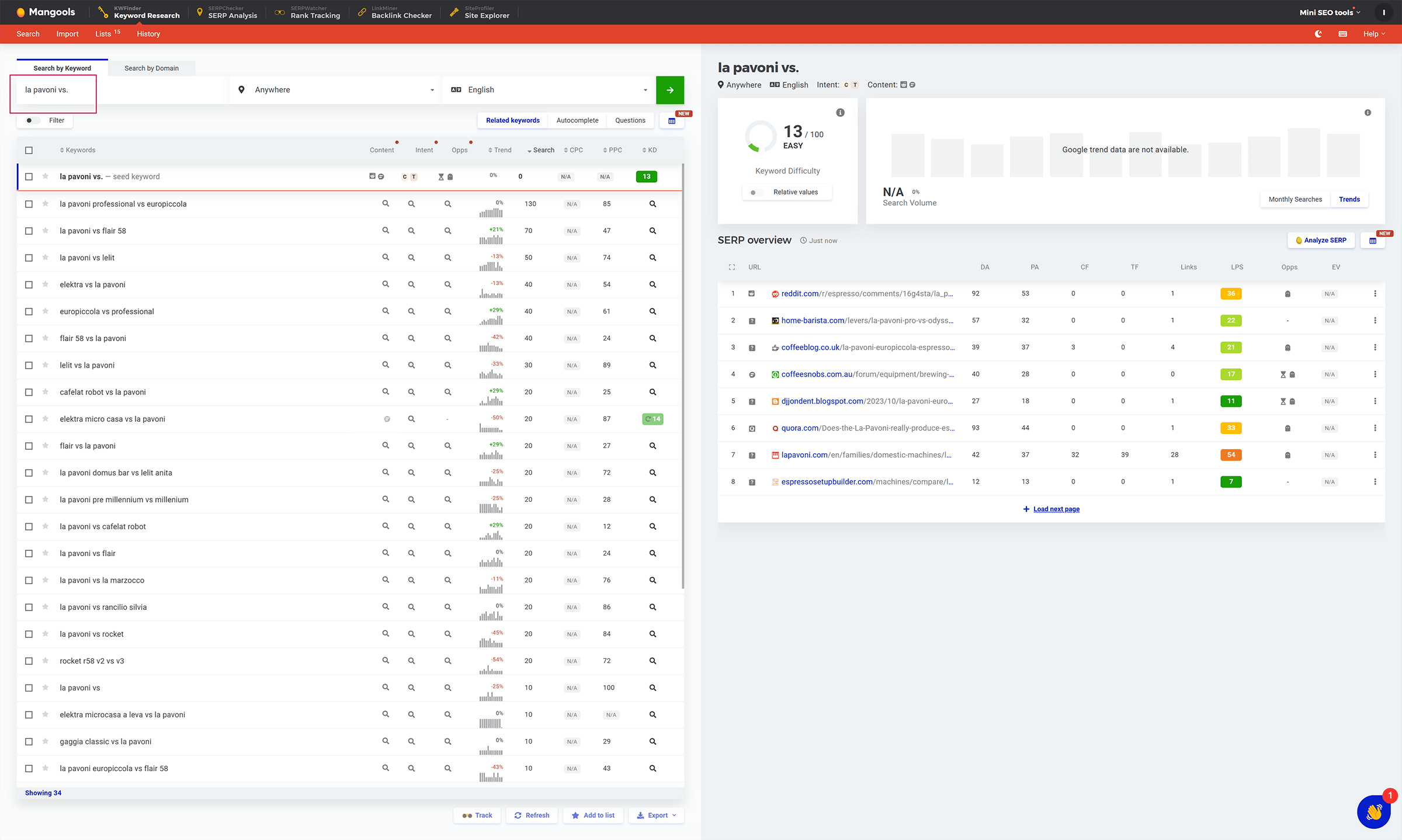
Task: Check la pavoni europiccola vs flair 58 checkbox
Action: point(29,768)
